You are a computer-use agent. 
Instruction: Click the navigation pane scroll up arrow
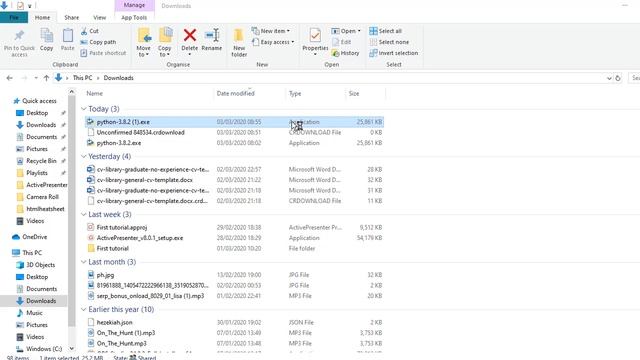(x=72, y=92)
